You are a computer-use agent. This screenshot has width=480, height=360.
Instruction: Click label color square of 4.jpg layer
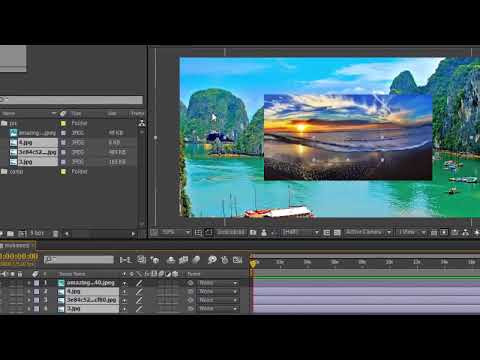pos(36,292)
